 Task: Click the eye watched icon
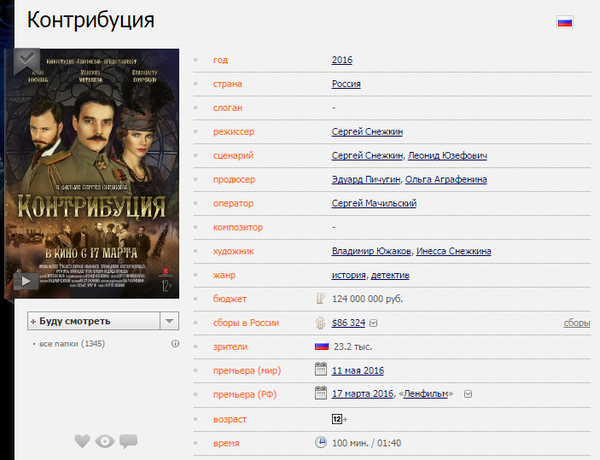[105, 441]
